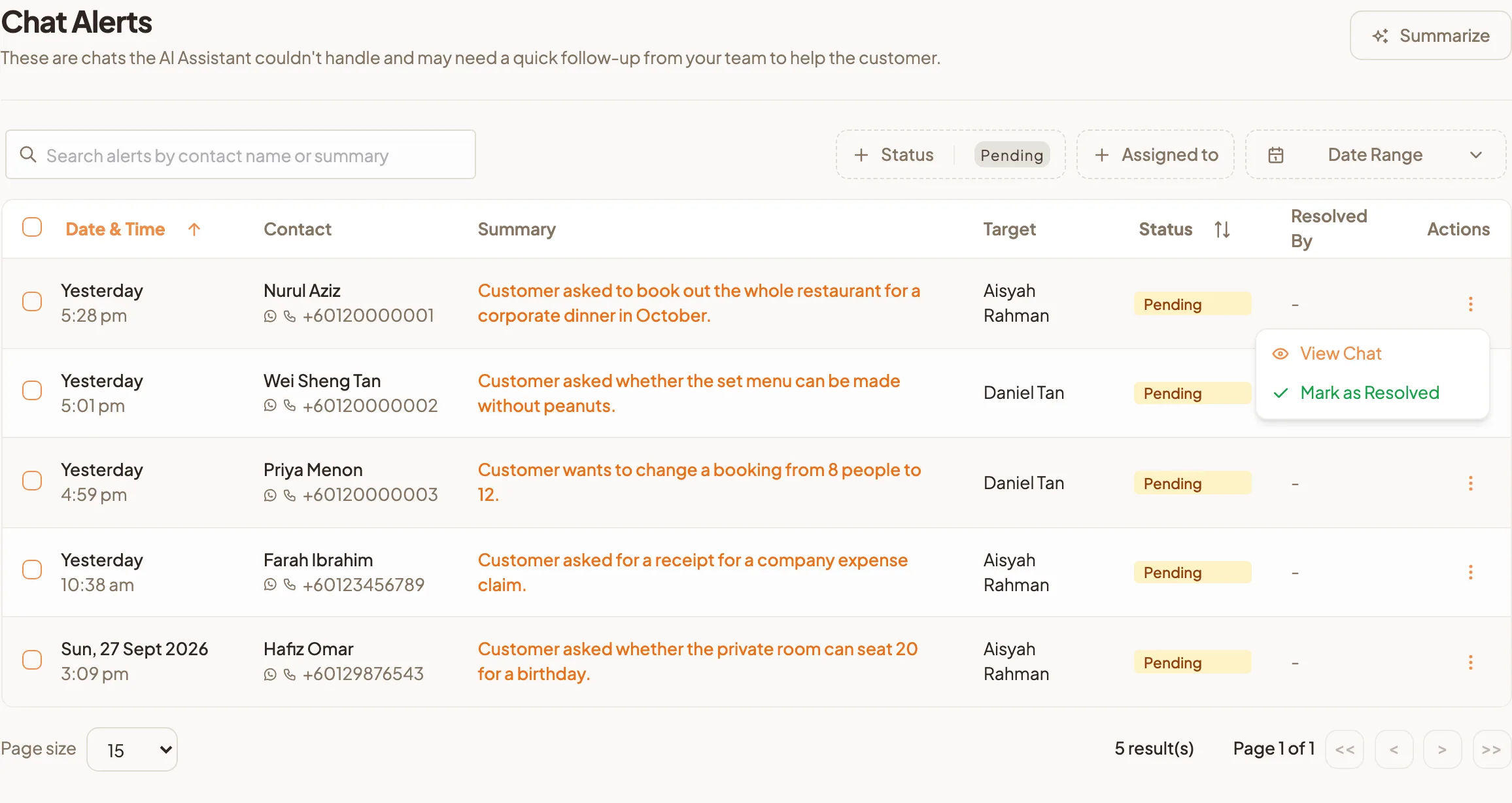1512x803 pixels.
Task: Click phone icon beside +60120000001
Action: (290, 316)
